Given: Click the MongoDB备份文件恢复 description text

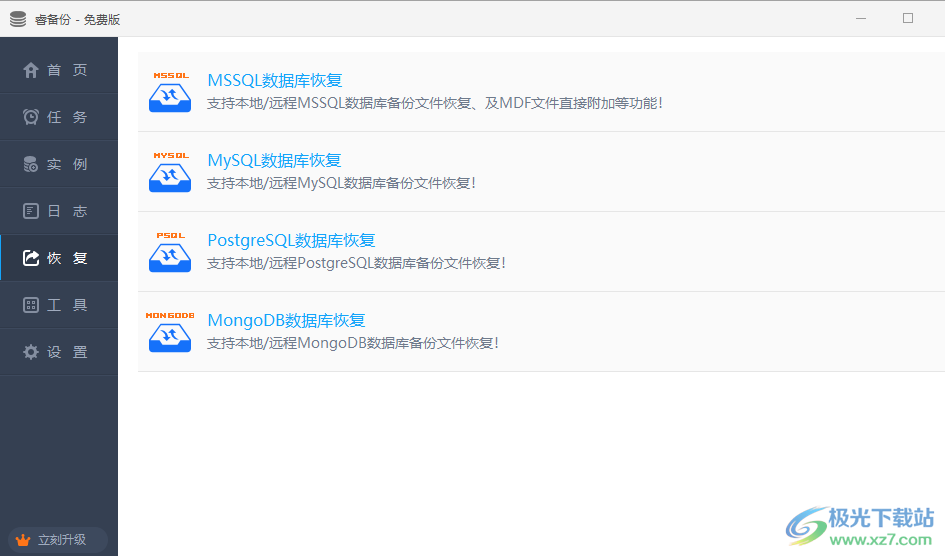Looking at the screenshot, I should pos(353,343).
